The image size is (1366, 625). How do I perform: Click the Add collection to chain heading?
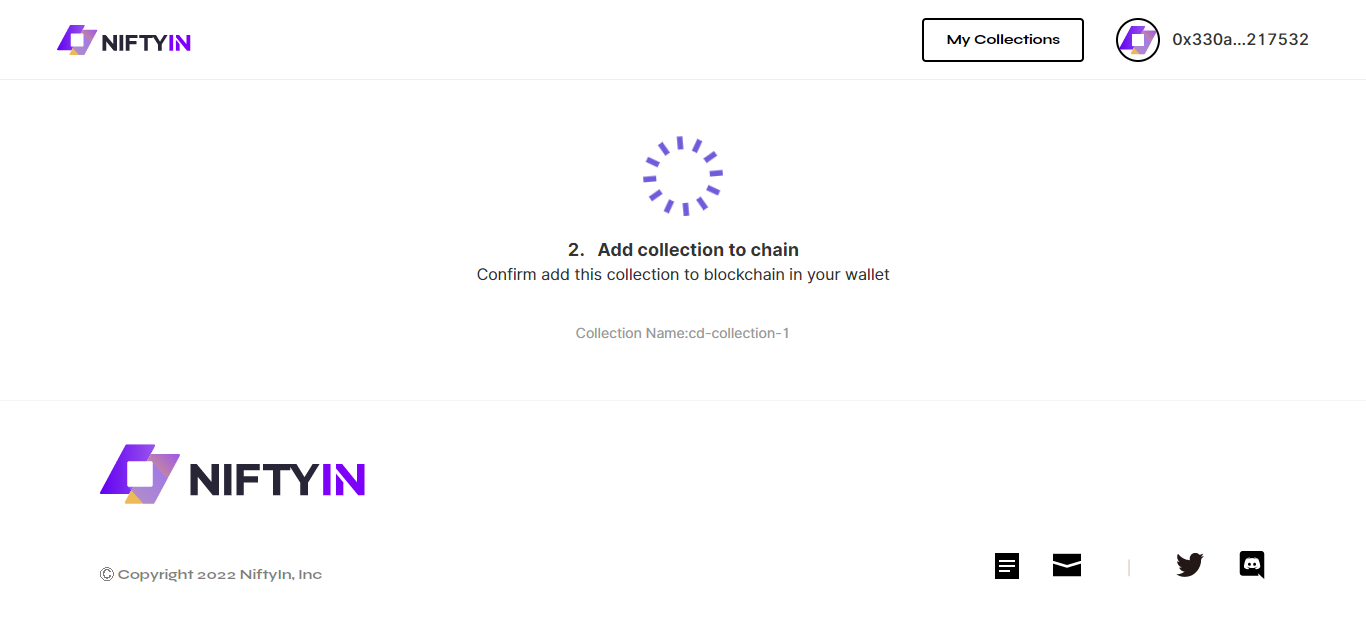coord(698,250)
